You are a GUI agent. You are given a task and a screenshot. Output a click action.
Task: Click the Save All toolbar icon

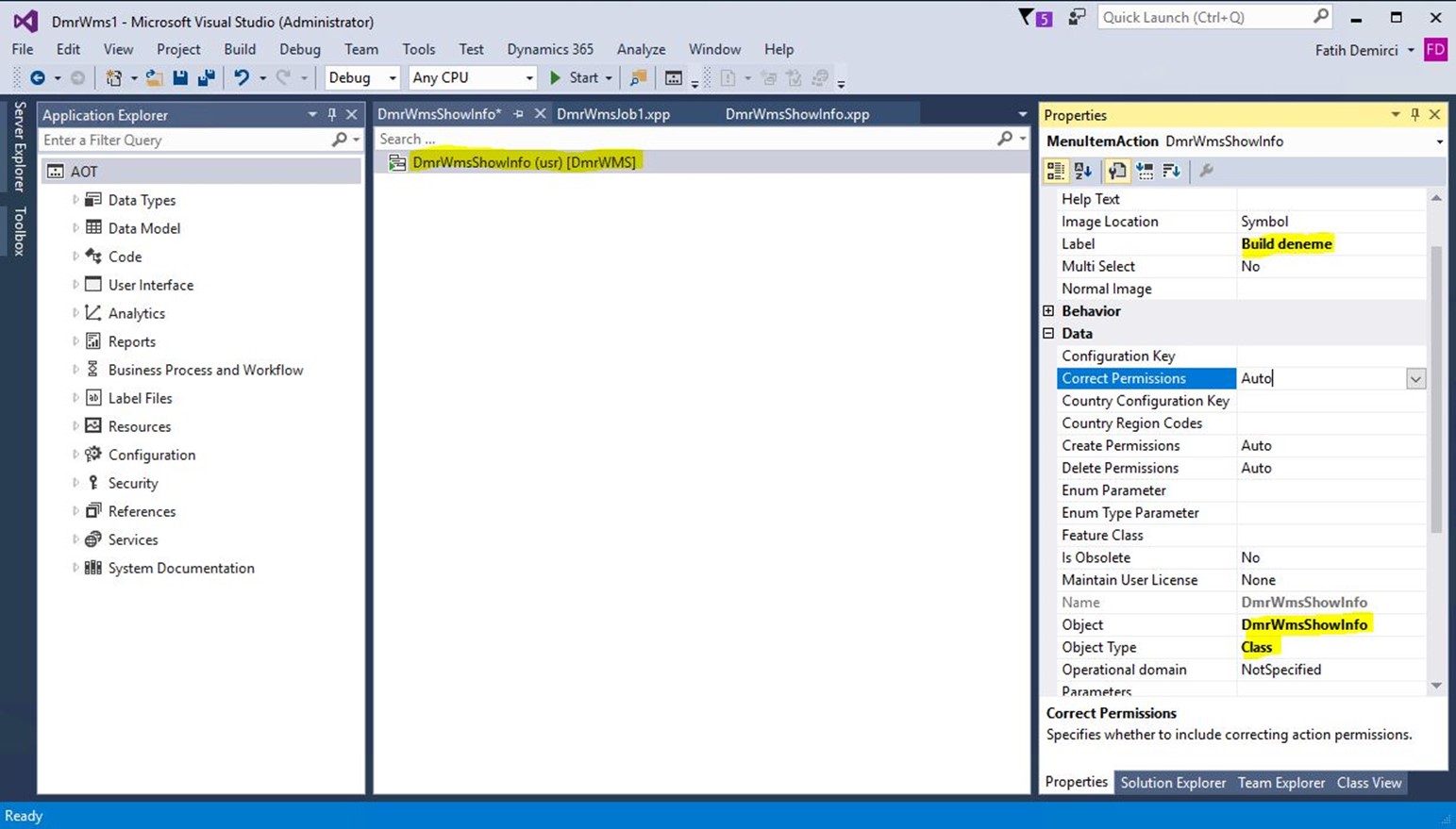point(206,77)
